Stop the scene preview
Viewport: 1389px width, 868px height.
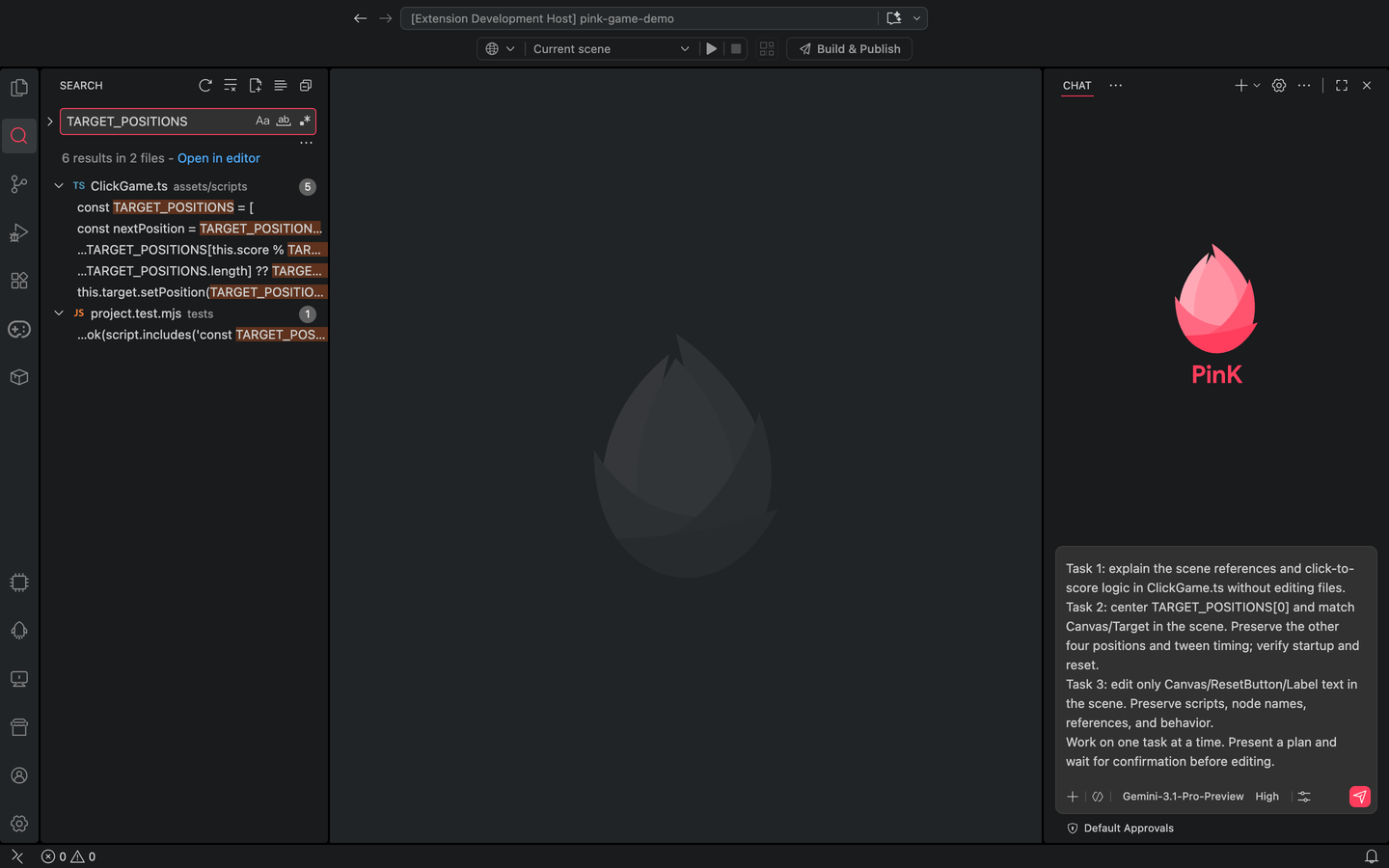736,49
